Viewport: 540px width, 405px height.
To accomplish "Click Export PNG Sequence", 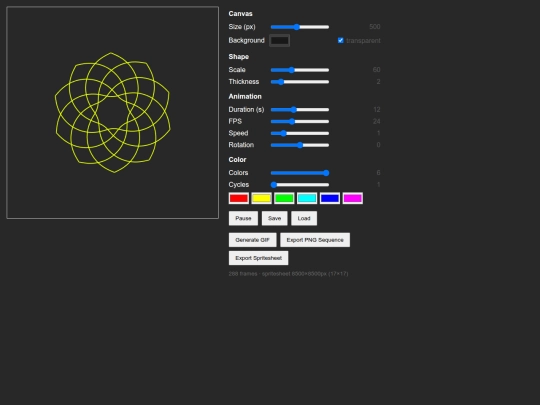I will [315, 240].
